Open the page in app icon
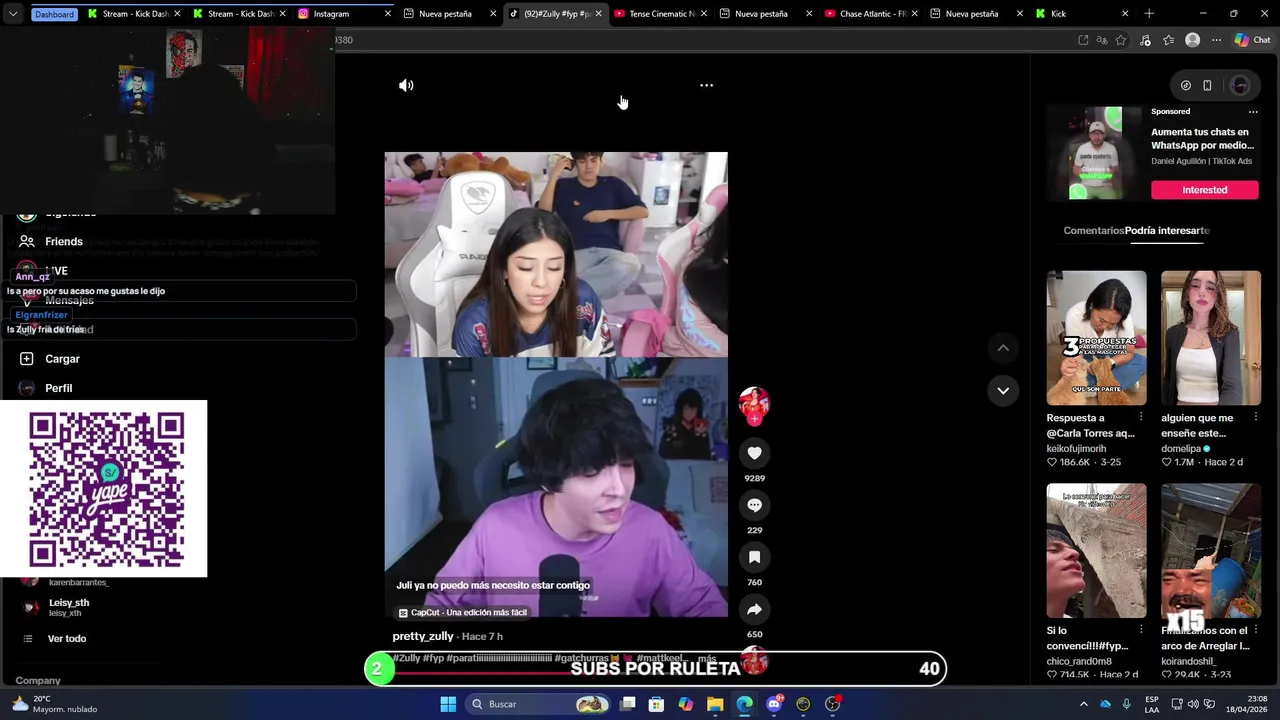The height and width of the screenshot is (720, 1280). click(1083, 40)
